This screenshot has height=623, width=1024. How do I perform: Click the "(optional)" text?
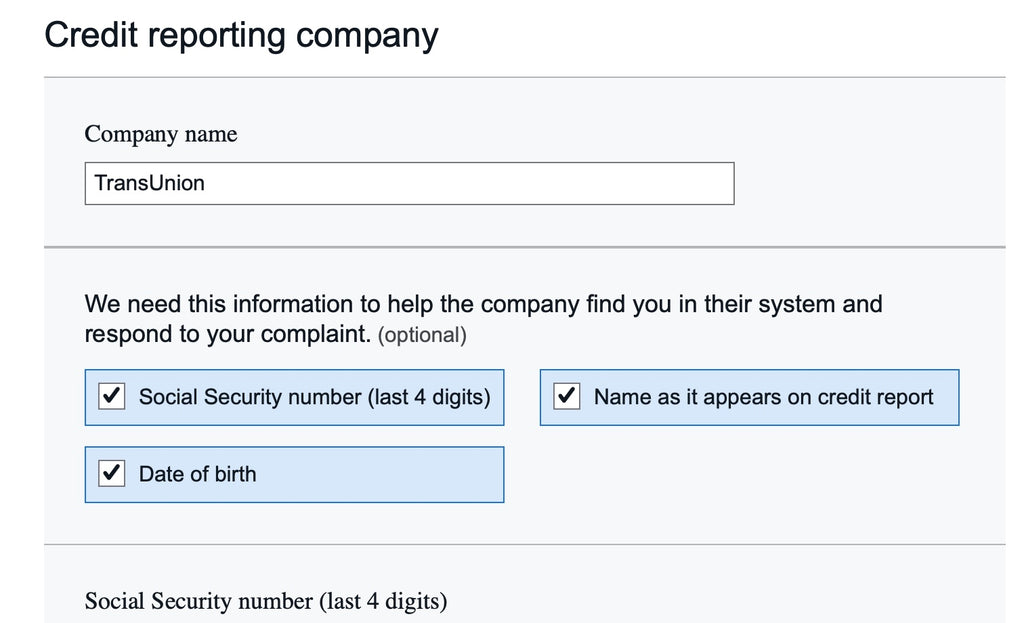422,335
